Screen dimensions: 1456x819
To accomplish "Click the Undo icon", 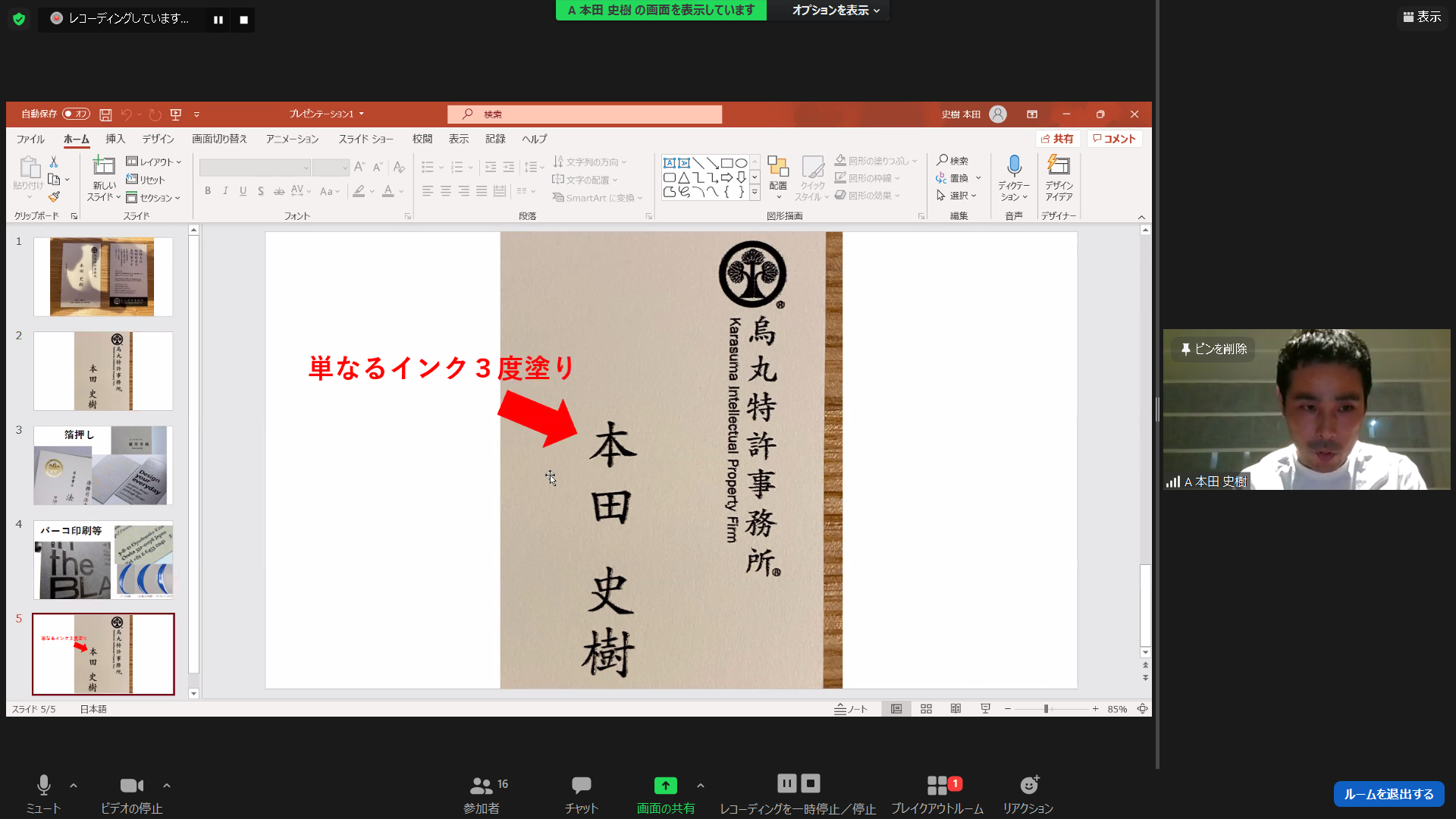I will click(127, 115).
